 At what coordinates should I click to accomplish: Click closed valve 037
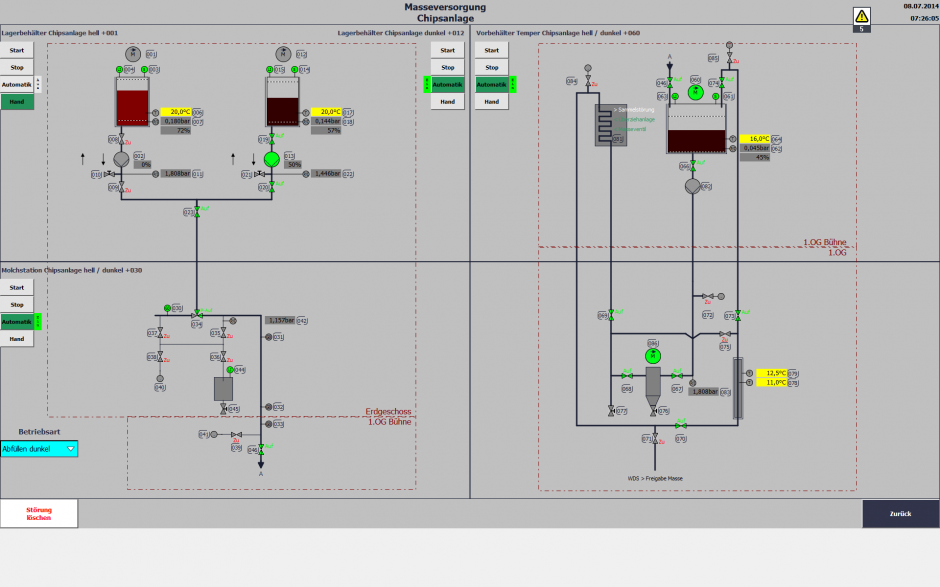point(160,333)
